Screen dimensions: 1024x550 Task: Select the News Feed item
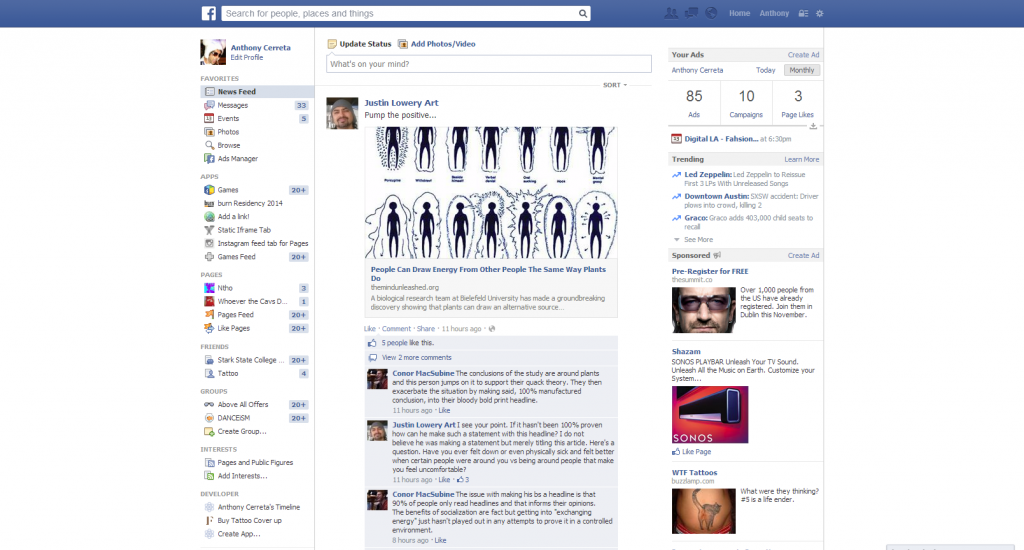[257, 91]
